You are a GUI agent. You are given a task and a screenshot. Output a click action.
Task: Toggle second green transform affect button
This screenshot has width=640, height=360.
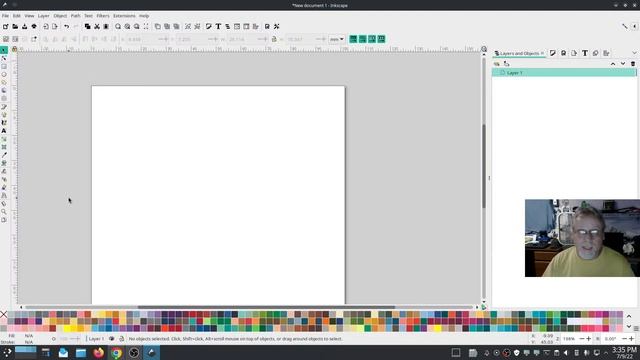point(362,39)
